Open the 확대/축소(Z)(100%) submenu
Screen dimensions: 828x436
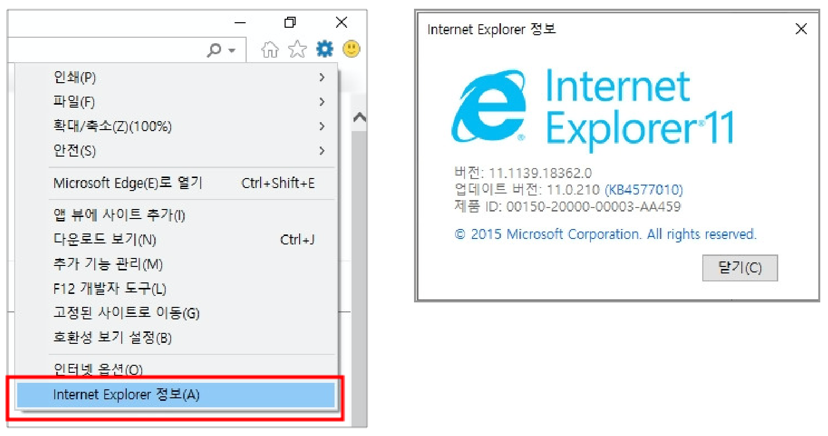coord(176,126)
